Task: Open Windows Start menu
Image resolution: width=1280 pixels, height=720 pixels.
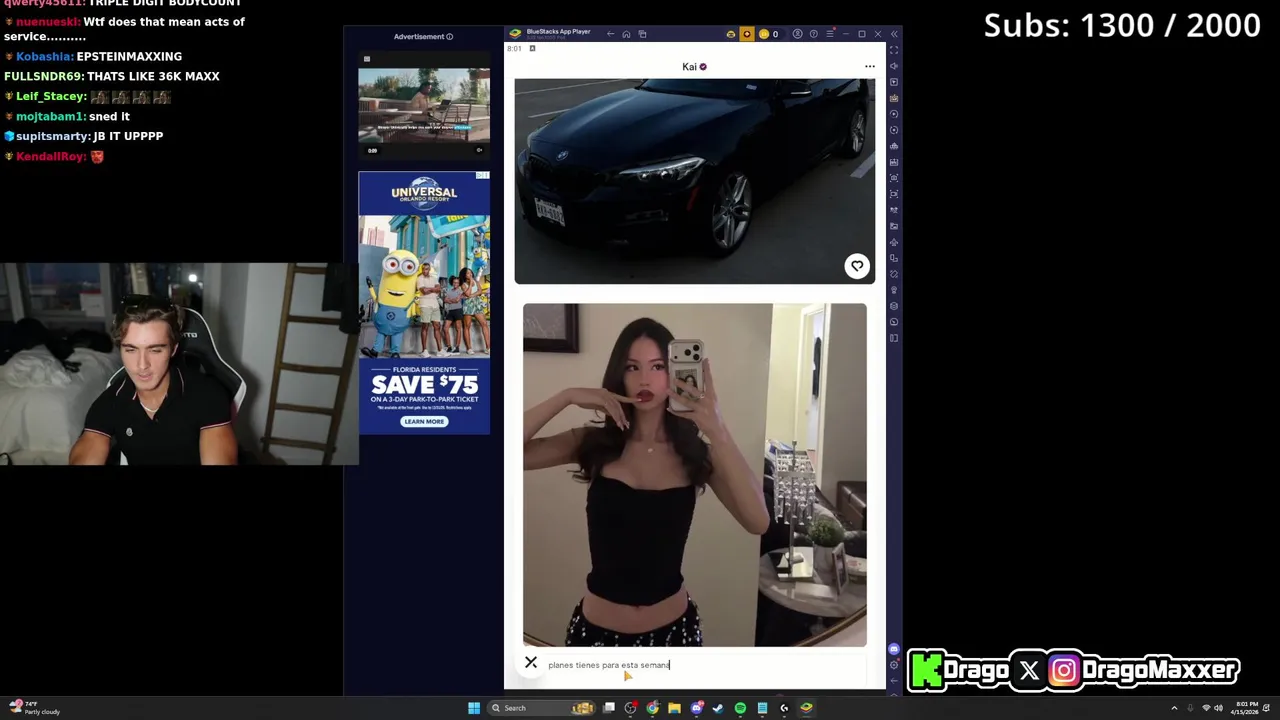Action: tap(474, 708)
